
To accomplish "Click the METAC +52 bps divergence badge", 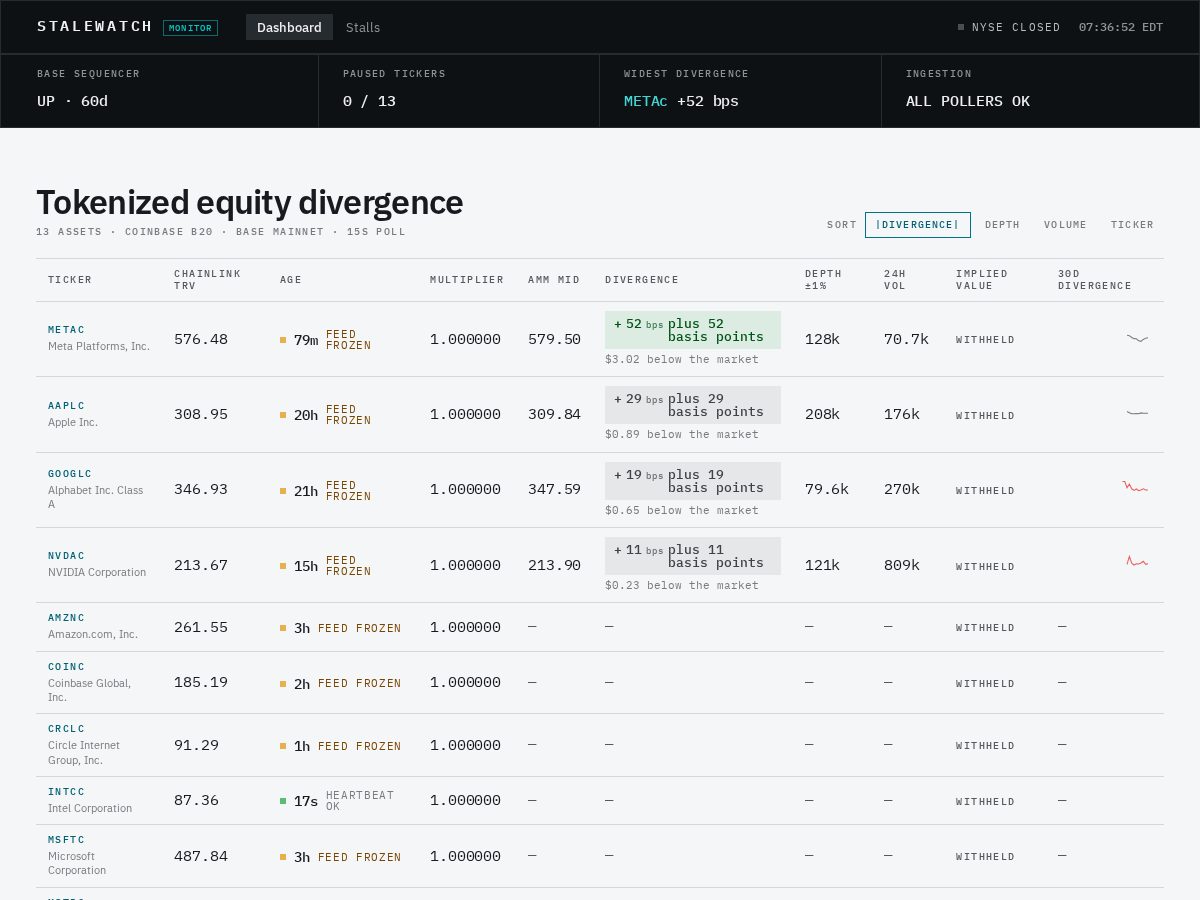I will coord(693,330).
